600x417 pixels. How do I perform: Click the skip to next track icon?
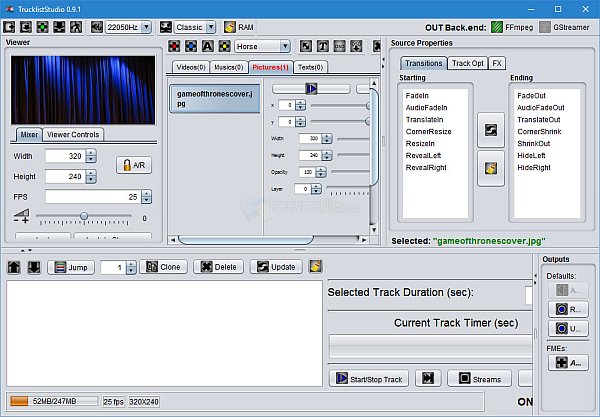[x=428, y=378]
